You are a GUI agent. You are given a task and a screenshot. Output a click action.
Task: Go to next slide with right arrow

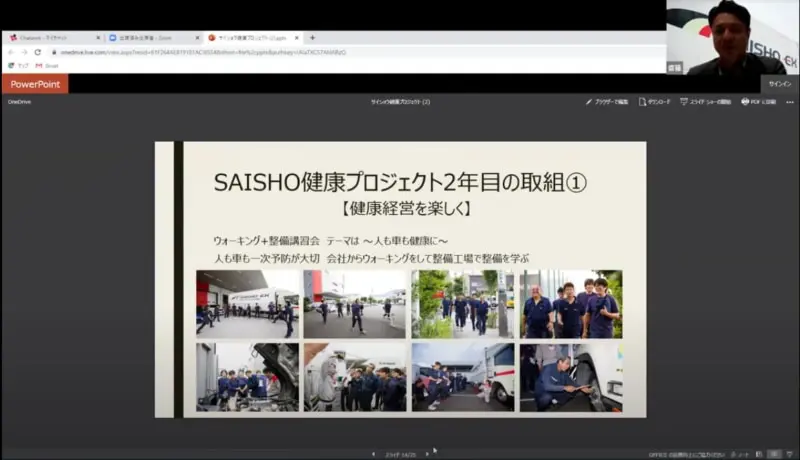pos(427,454)
